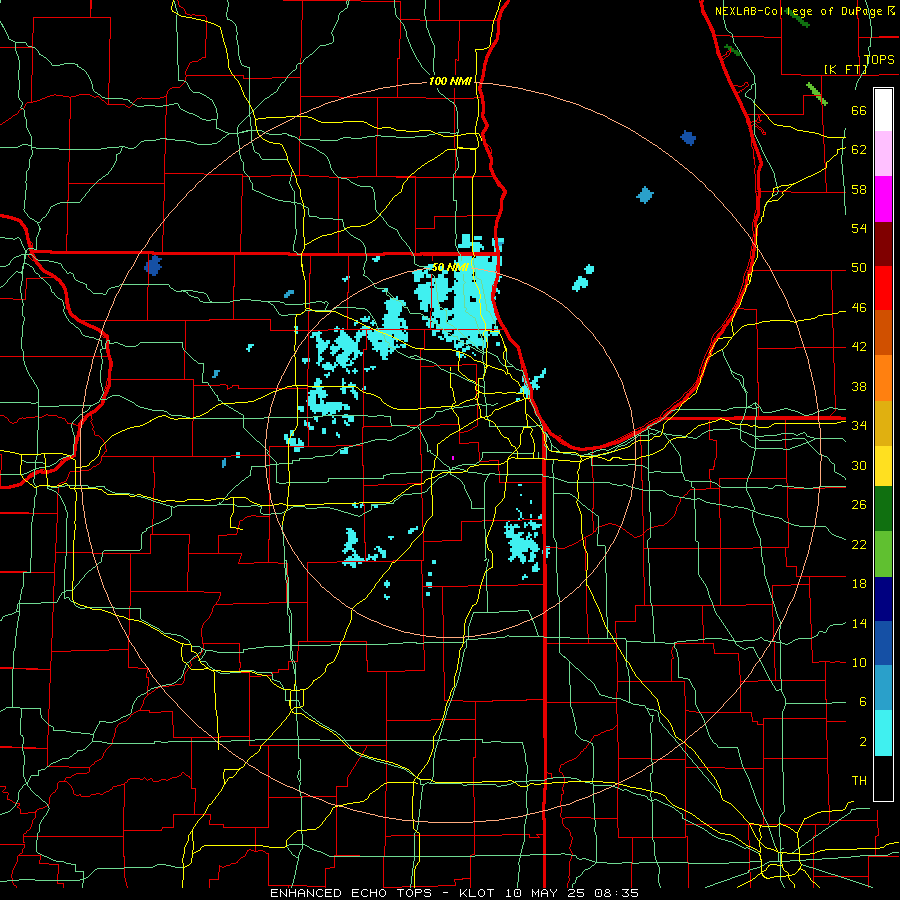Click the navy blue legend swatch
Viewport: 900px width, 900px height.
[883, 600]
